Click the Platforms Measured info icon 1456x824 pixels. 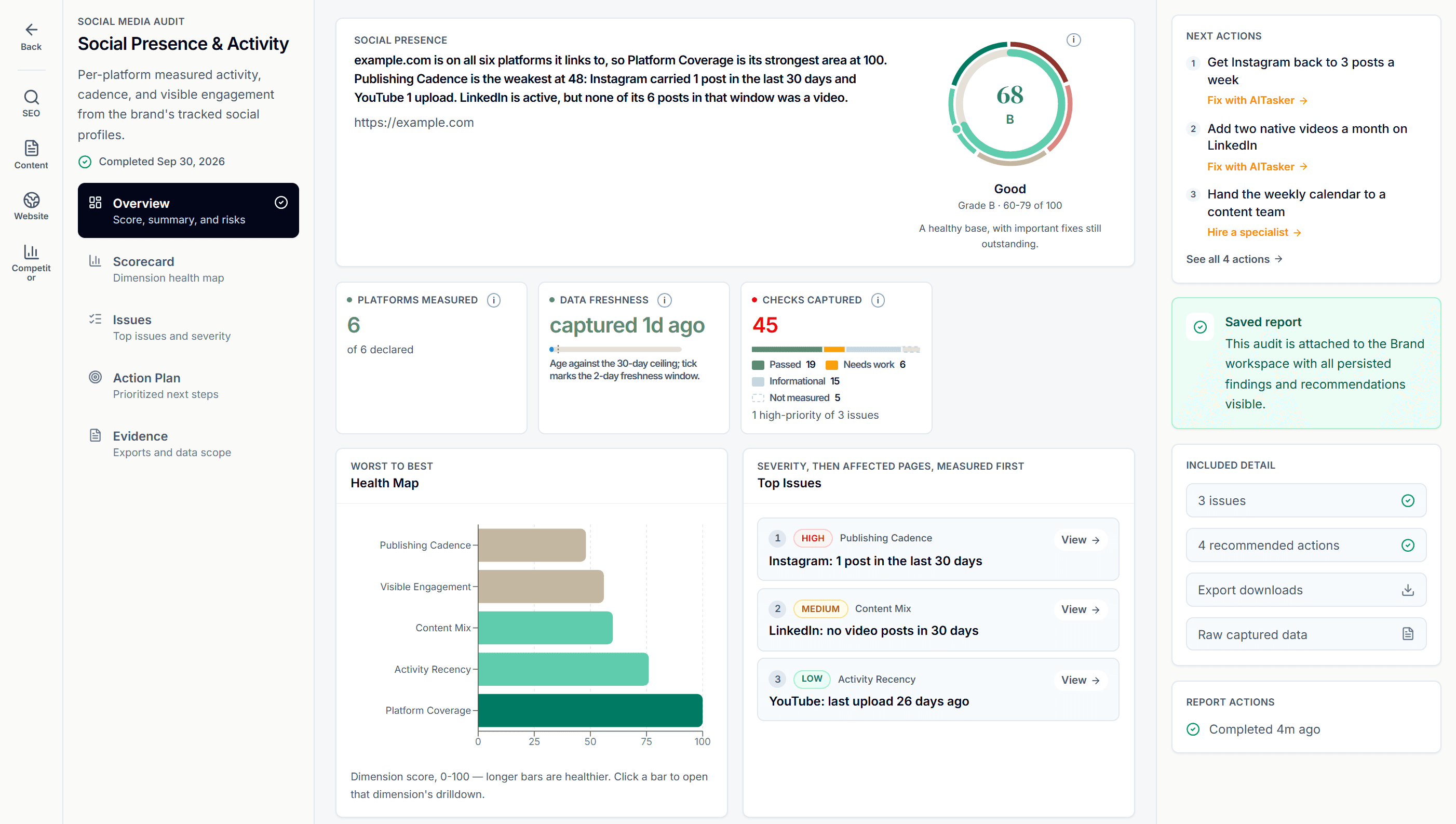click(494, 300)
